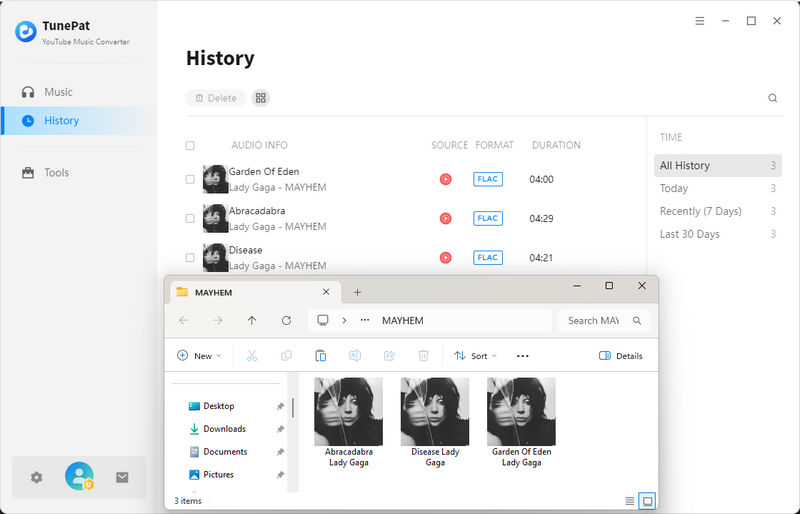Tick the checkbox beside Garden Of Eden

click(x=190, y=180)
